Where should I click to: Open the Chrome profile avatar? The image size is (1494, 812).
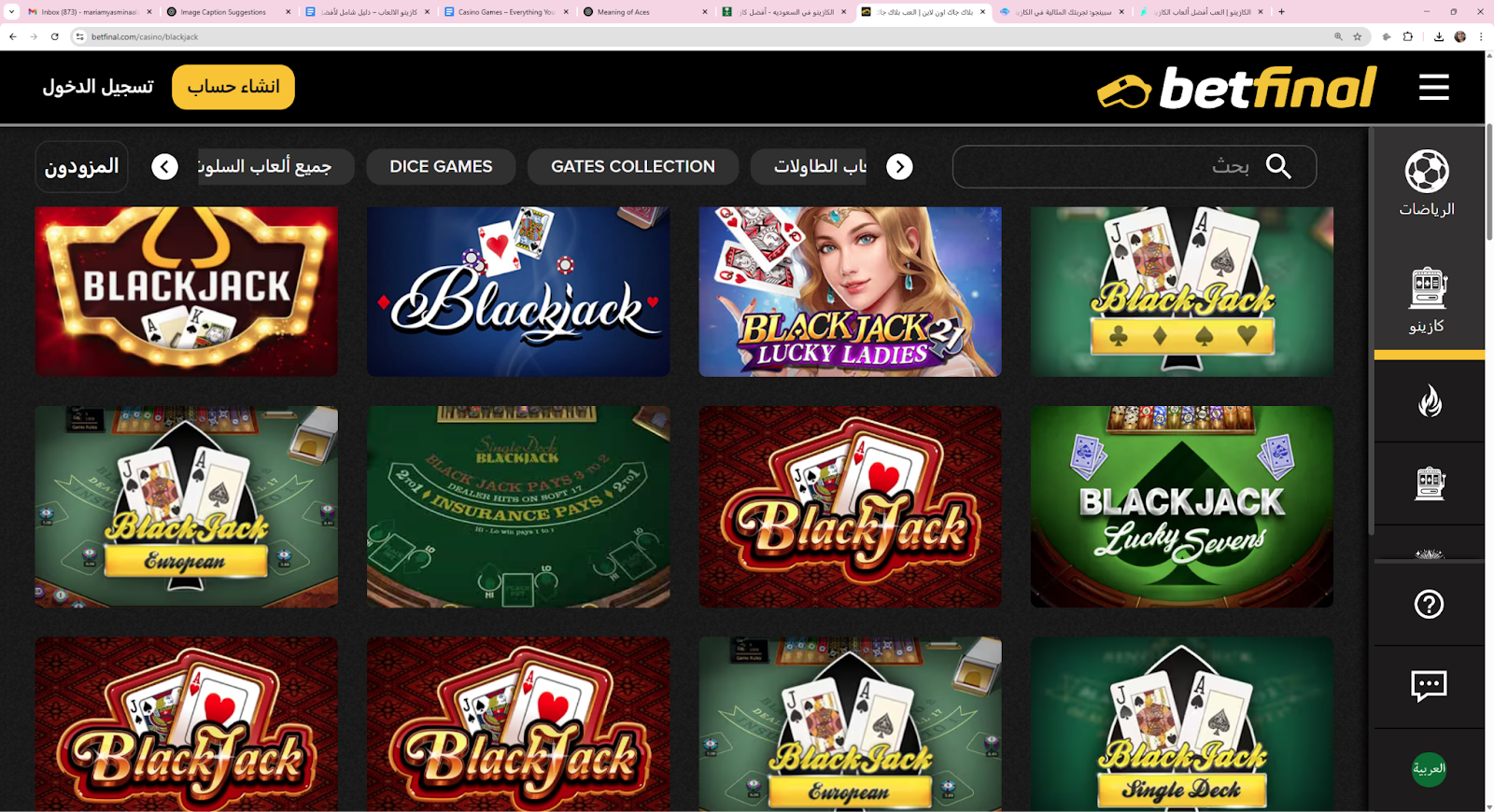(1460, 36)
